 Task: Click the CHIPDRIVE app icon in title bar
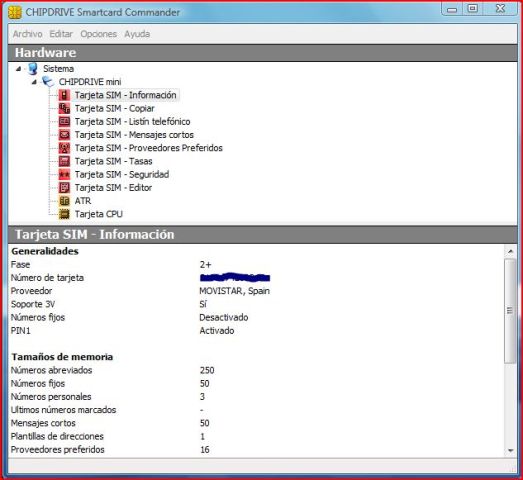(15, 12)
